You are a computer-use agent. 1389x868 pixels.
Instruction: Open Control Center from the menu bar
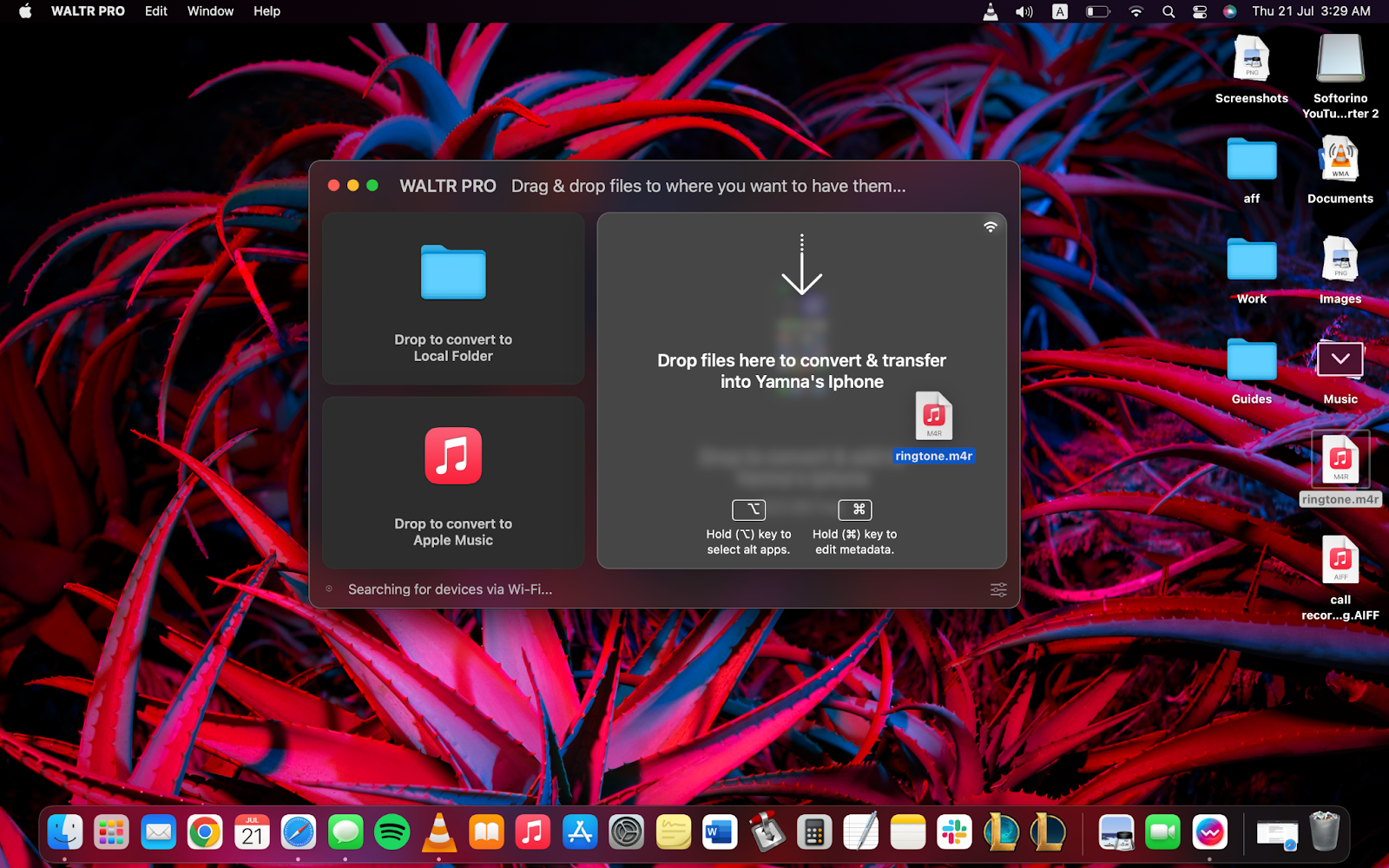pyautogui.click(x=1200, y=11)
